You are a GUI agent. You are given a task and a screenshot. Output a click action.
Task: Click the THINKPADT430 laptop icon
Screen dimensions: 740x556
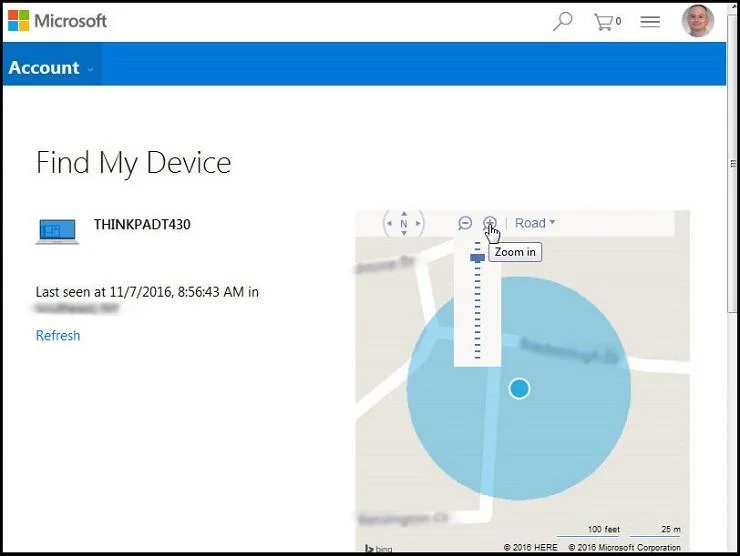(58, 231)
